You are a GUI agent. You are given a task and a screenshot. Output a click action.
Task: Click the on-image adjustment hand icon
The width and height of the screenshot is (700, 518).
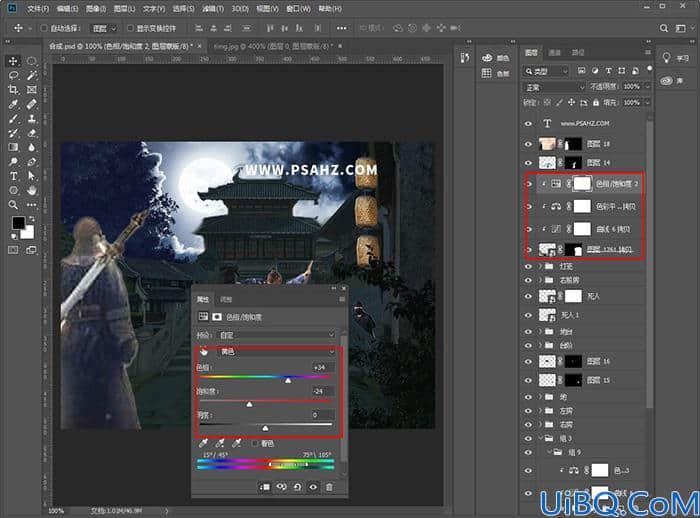[x=204, y=351]
